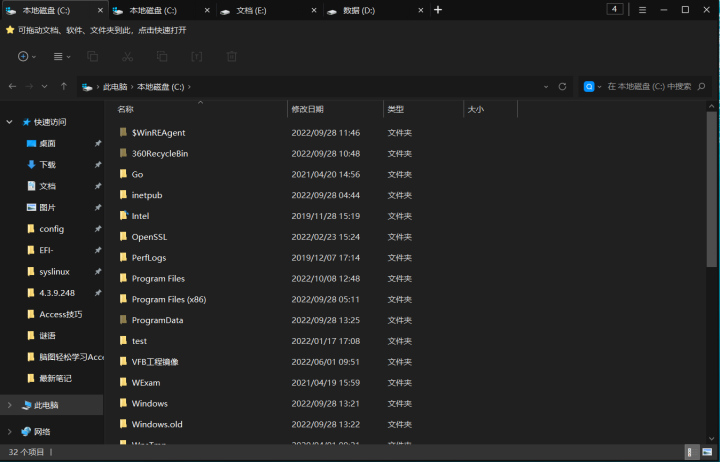The image size is (720, 462).
Task: Open the address bar history dropdown
Action: tap(546, 86)
